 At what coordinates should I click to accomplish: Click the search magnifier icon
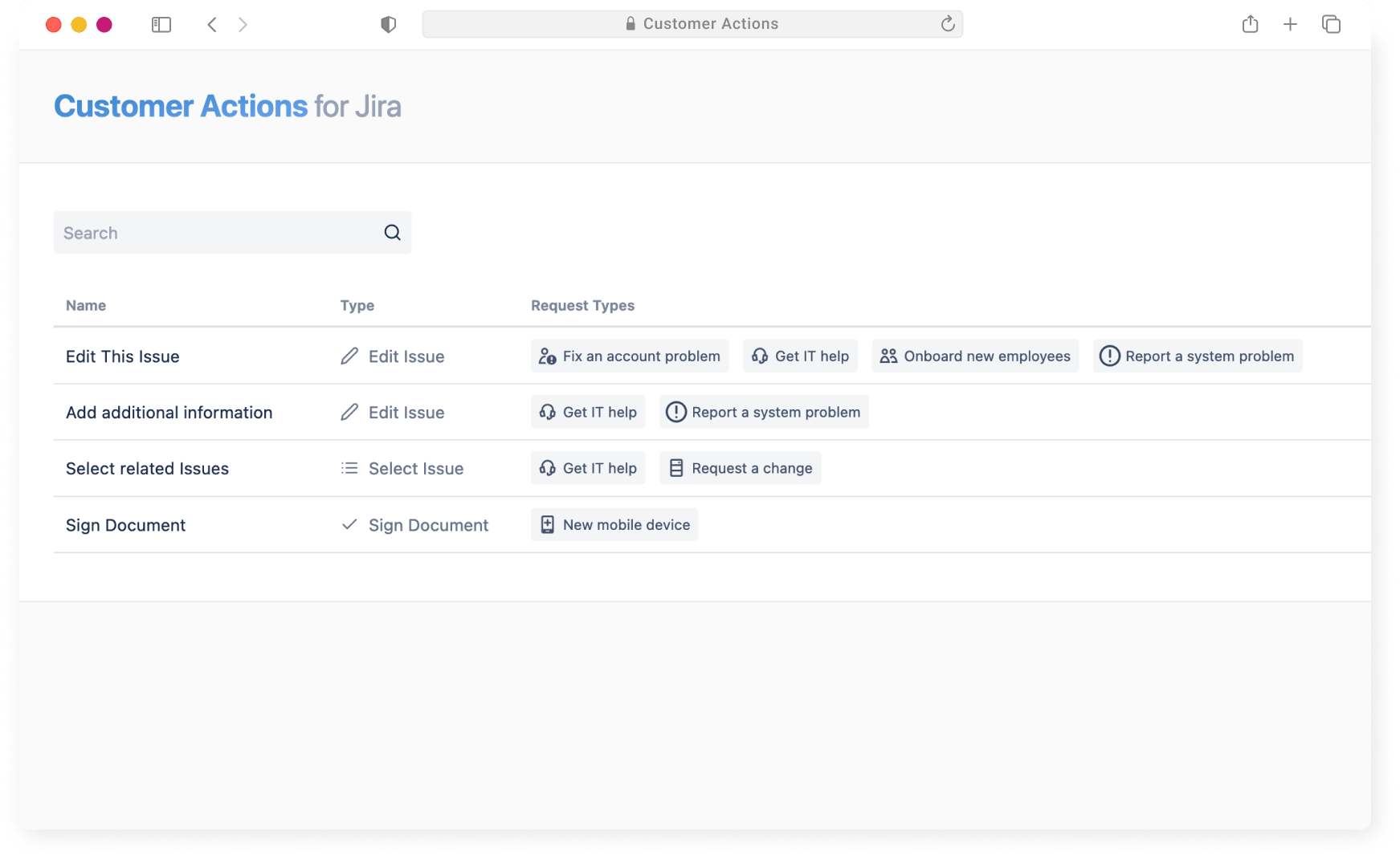(392, 232)
